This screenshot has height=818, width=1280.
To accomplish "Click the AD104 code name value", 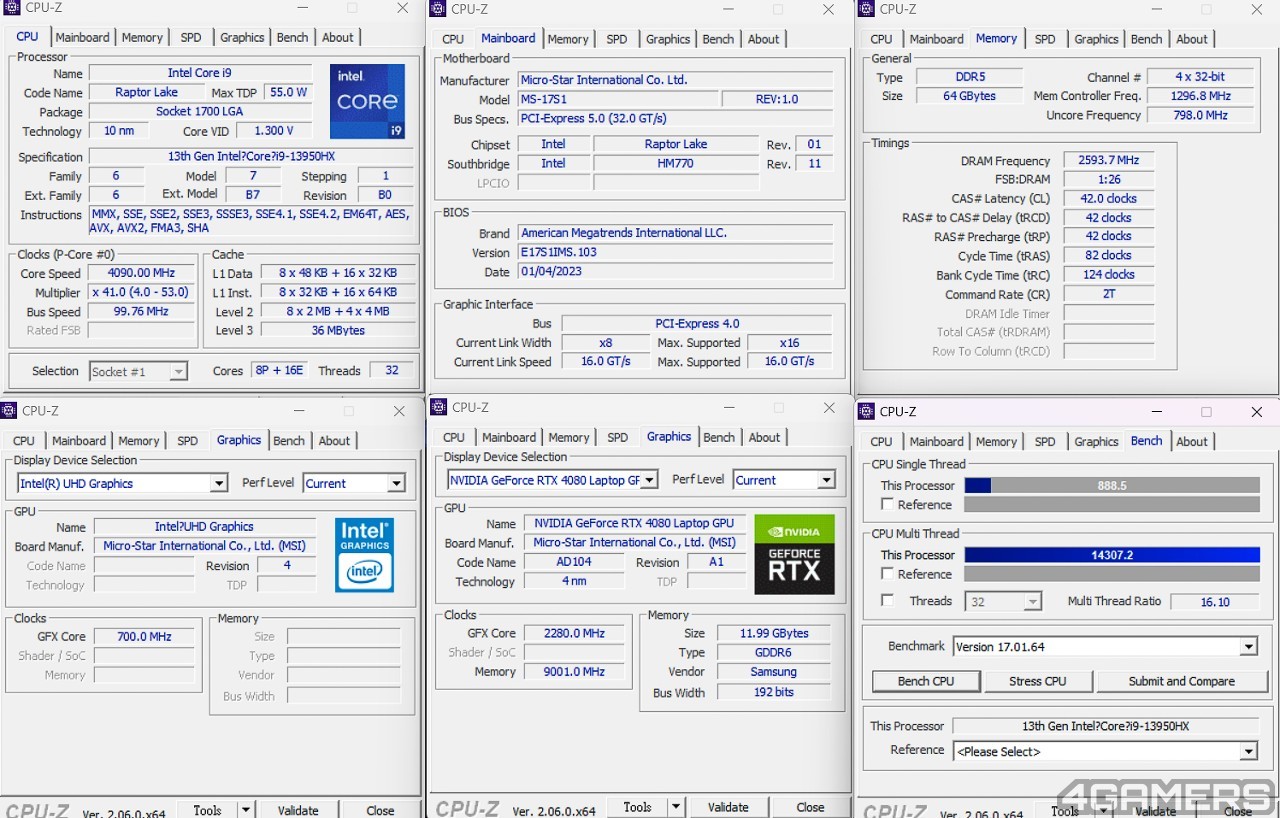I will click(573, 562).
